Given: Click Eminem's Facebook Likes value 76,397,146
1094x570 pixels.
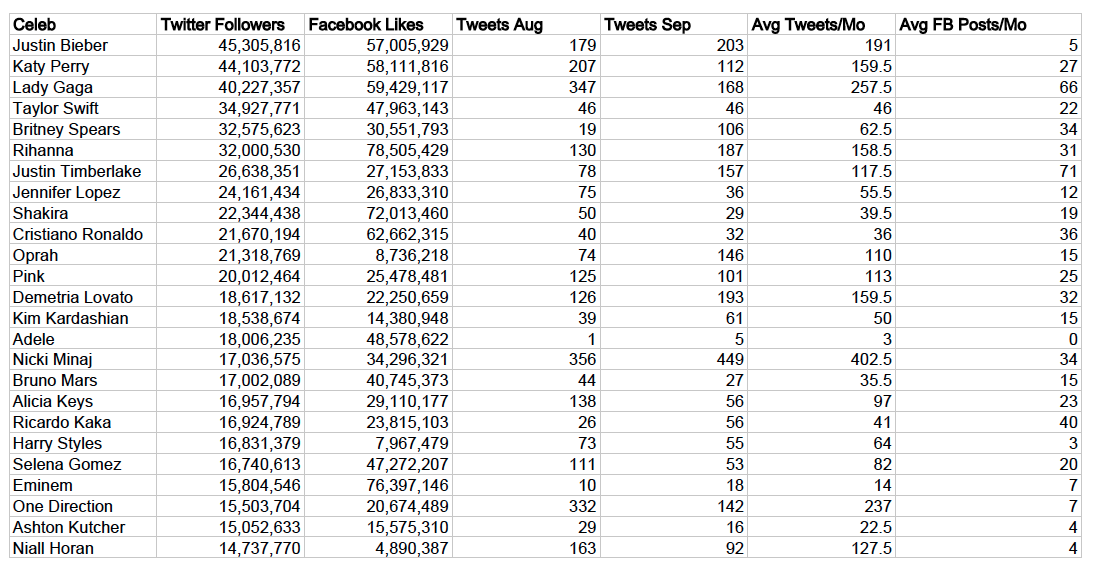Looking at the screenshot, I should (x=378, y=485).
